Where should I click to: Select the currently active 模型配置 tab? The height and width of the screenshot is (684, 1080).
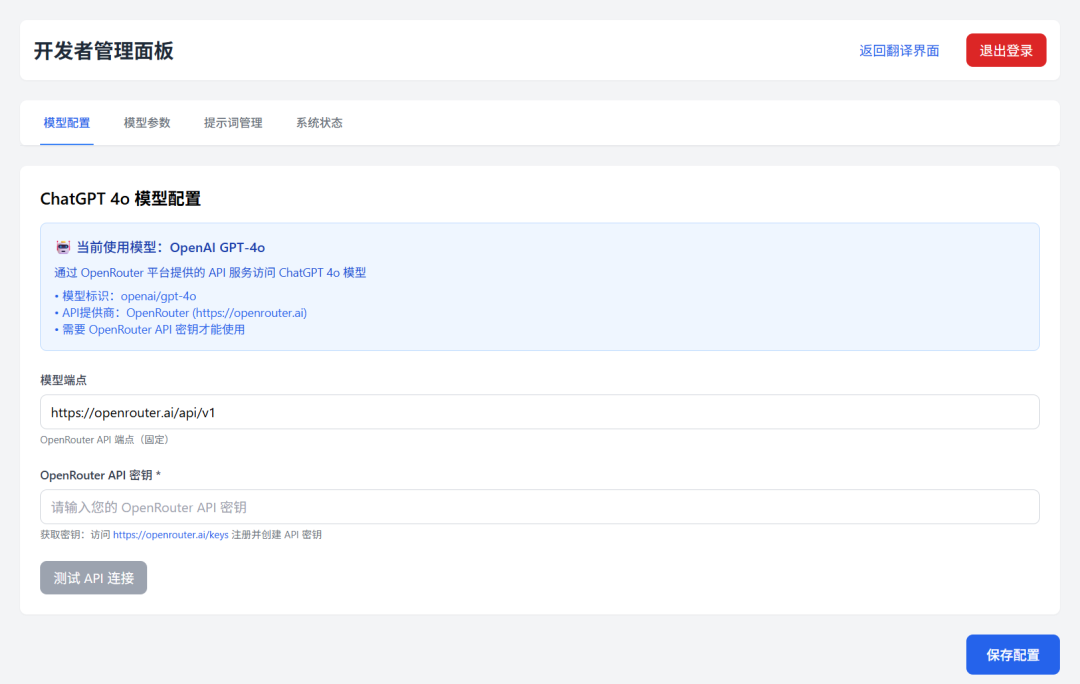click(66, 122)
